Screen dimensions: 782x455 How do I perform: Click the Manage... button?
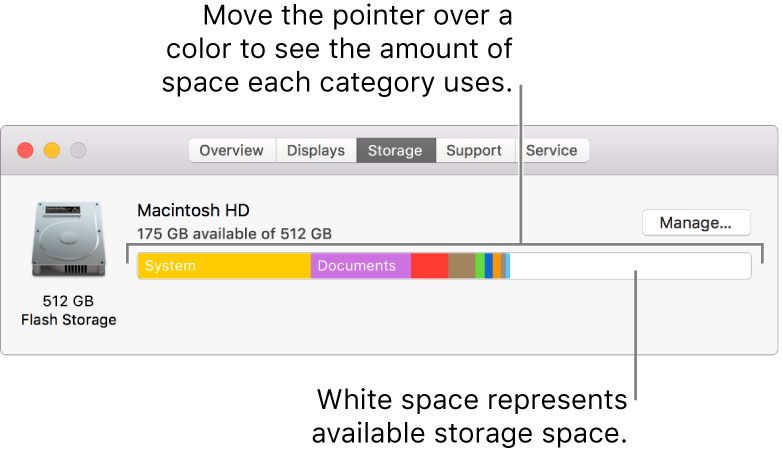pyautogui.click(x=696, y=222)
